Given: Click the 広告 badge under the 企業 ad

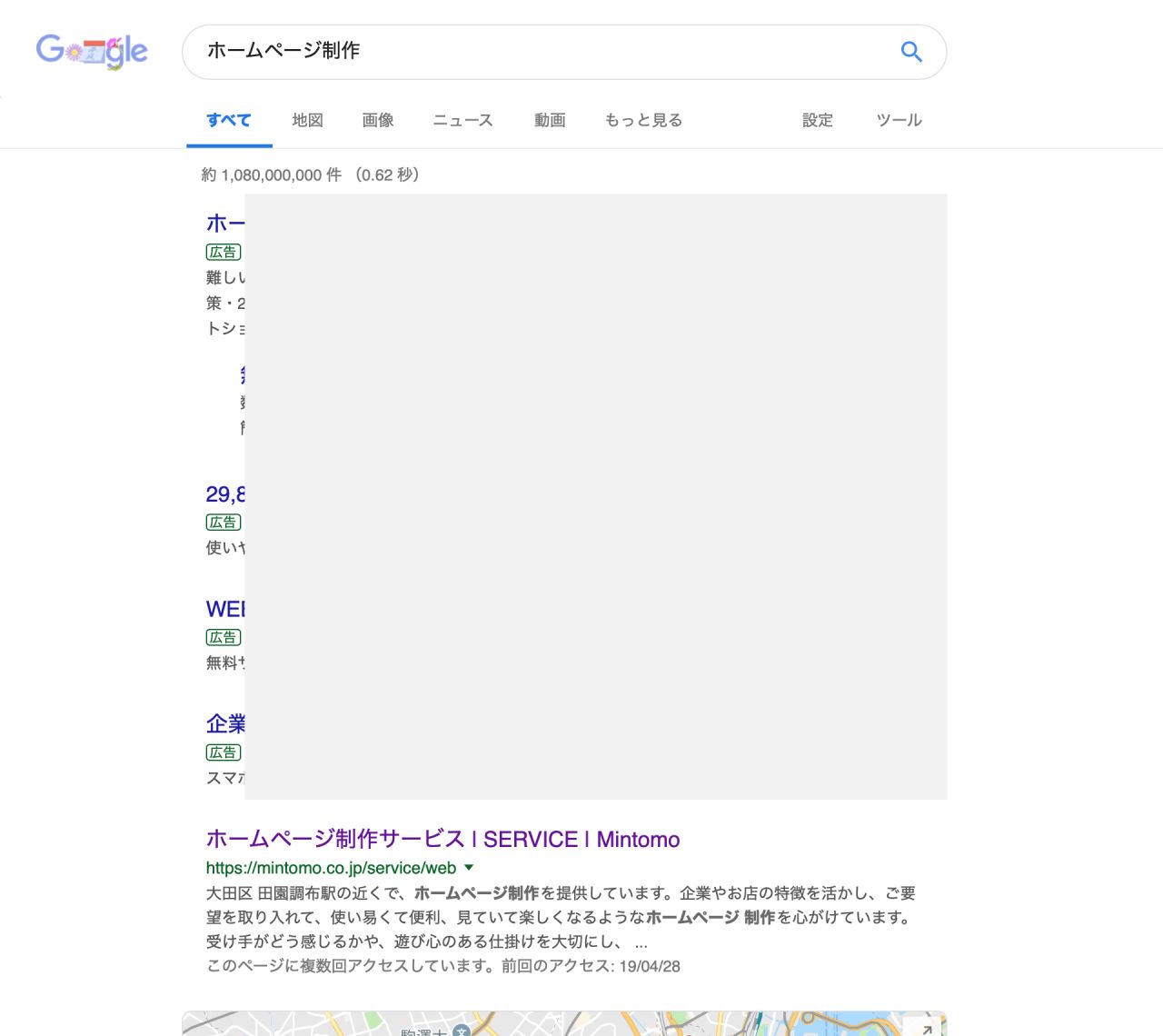Looking at the screenshot, I should coord(224,752).
